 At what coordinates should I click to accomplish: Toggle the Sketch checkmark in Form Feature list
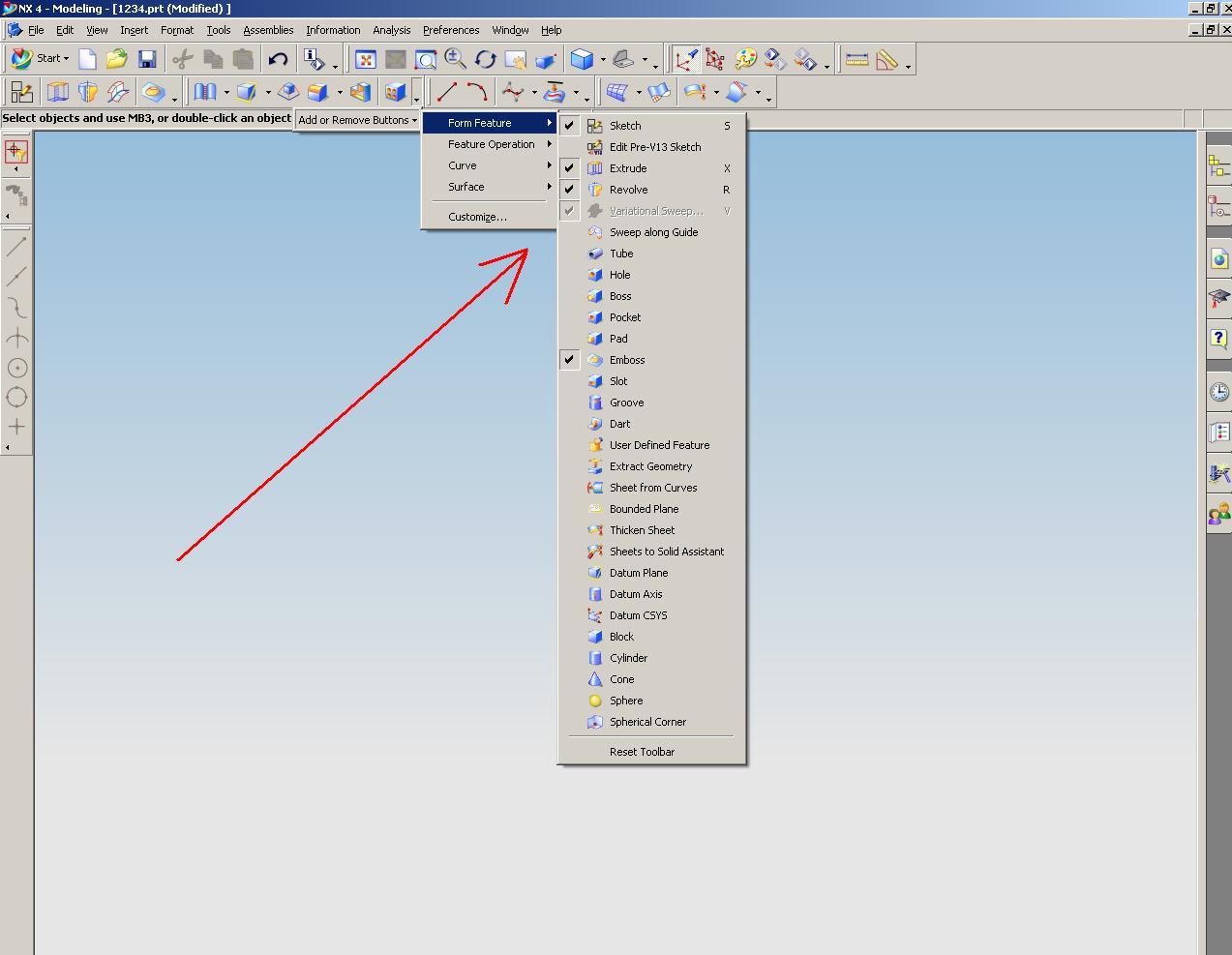click(568, 125)
